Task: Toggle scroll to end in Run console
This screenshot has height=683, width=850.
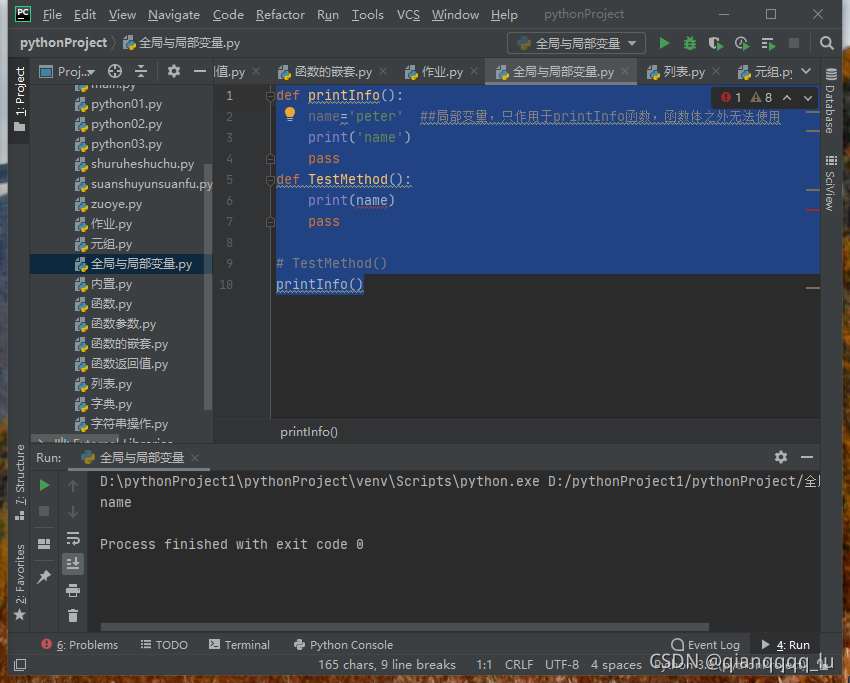Action: (x=73, y=564)
